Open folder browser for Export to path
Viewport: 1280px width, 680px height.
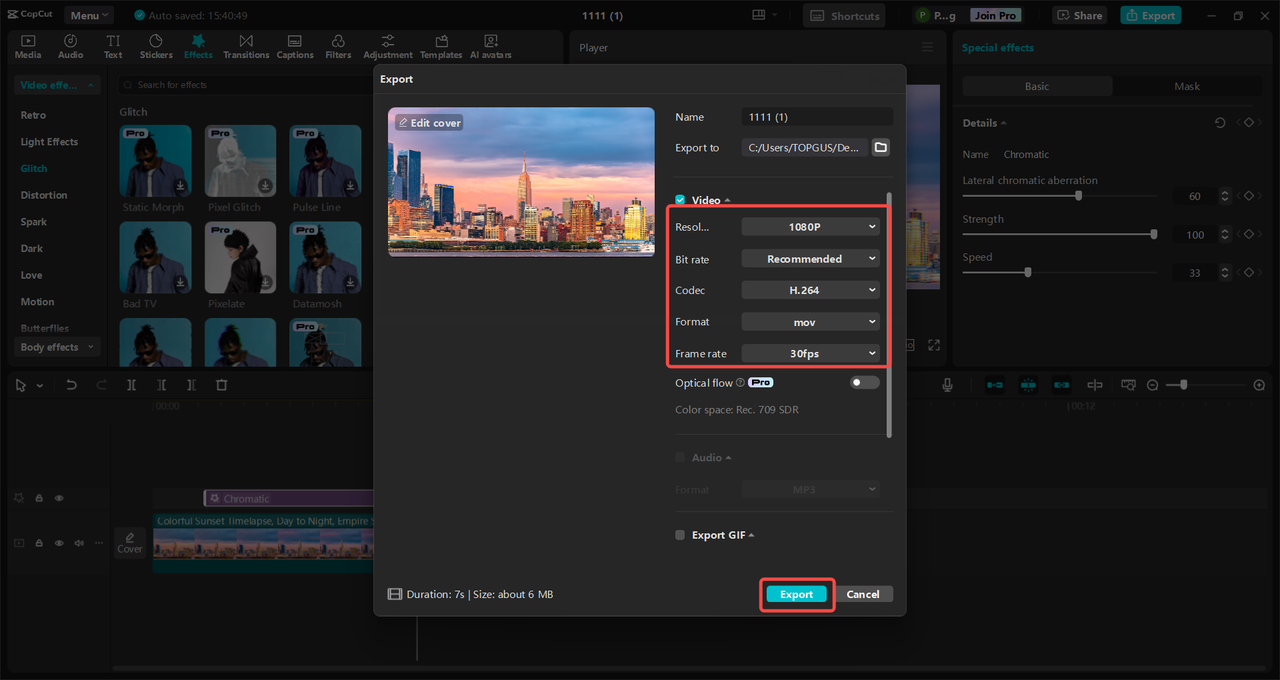pyautogui.click(x=880, y=147)
